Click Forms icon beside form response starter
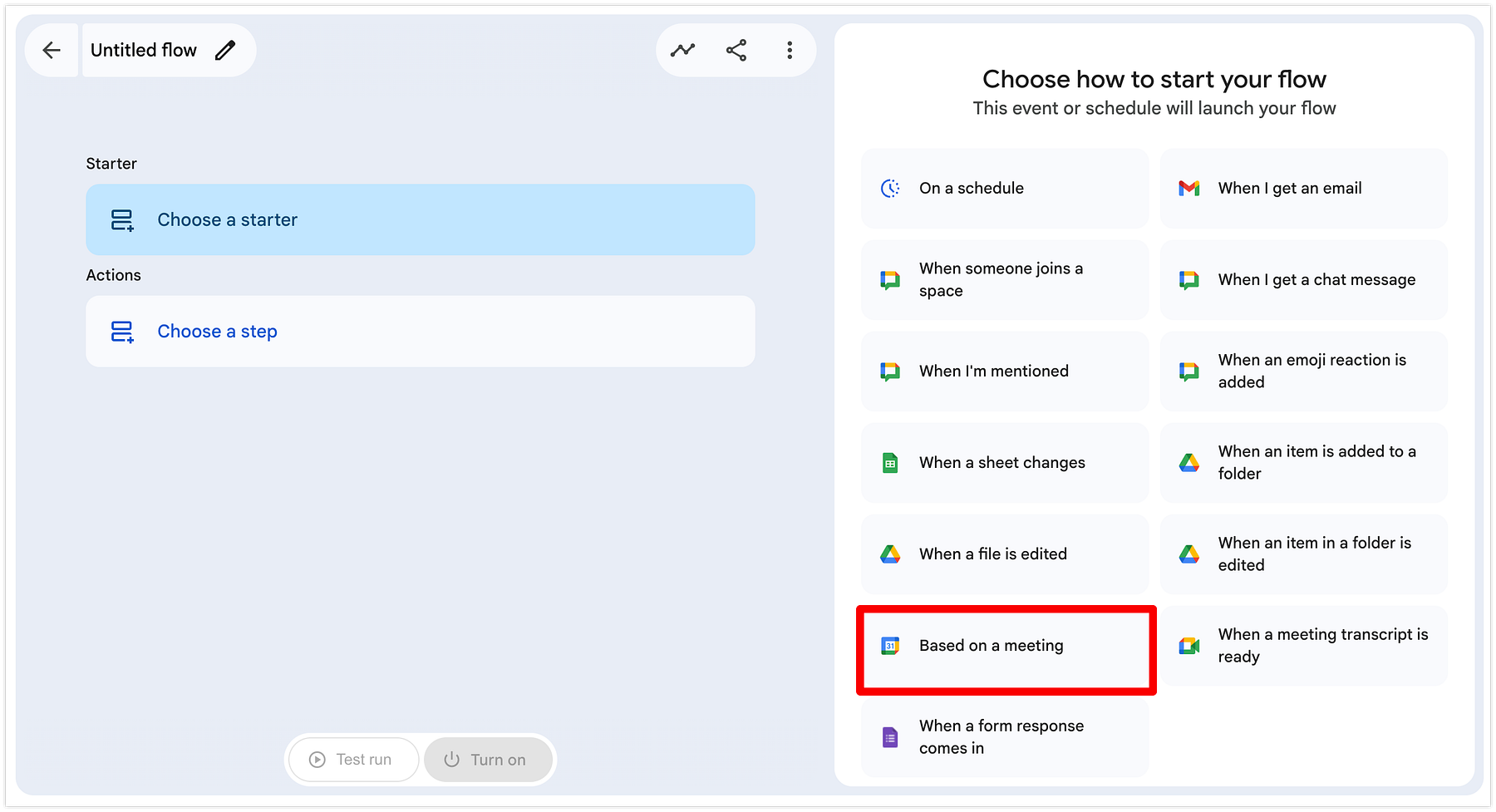Screen dimensions: 1496x812 [890, 737]
